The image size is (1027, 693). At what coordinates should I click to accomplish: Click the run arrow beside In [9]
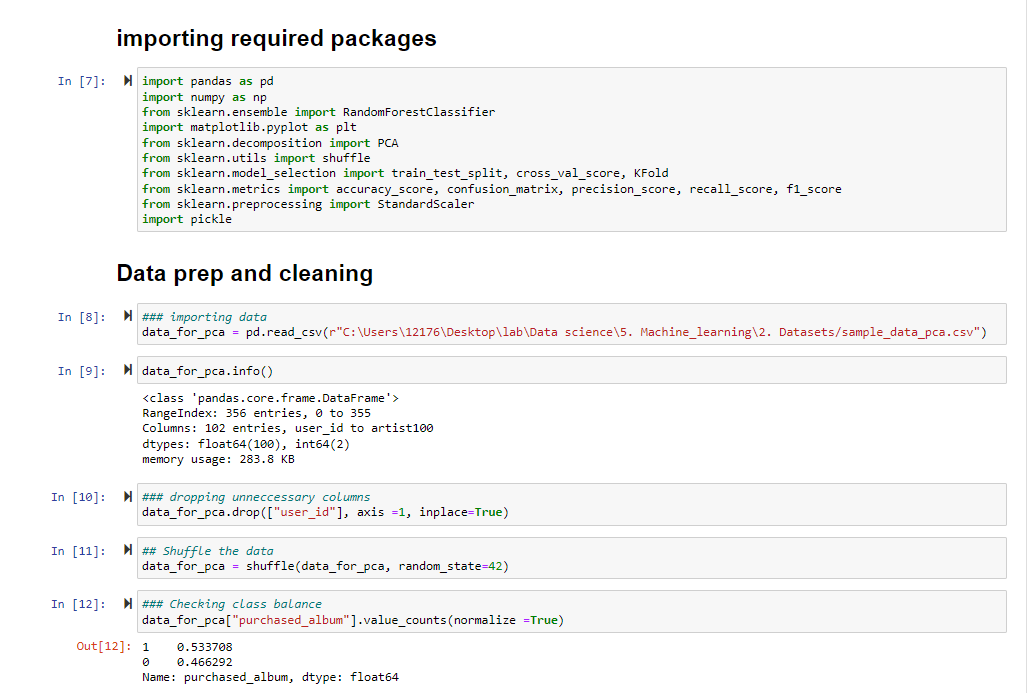(127, 369)
